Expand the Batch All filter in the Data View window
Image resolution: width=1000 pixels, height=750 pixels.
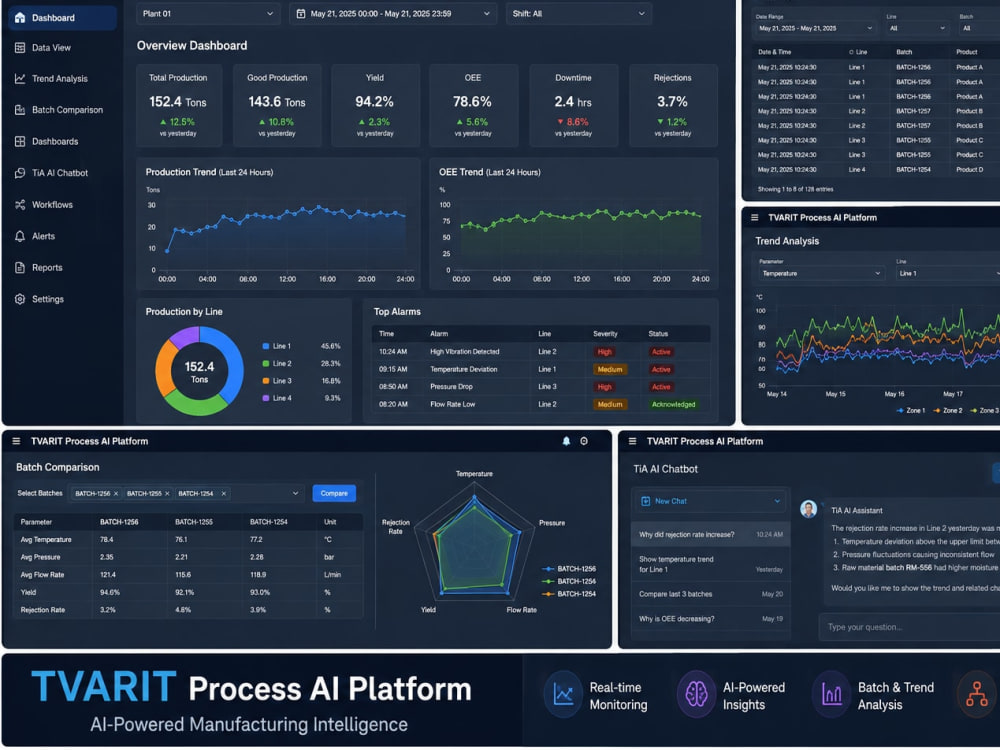click(x=979, y=28)
